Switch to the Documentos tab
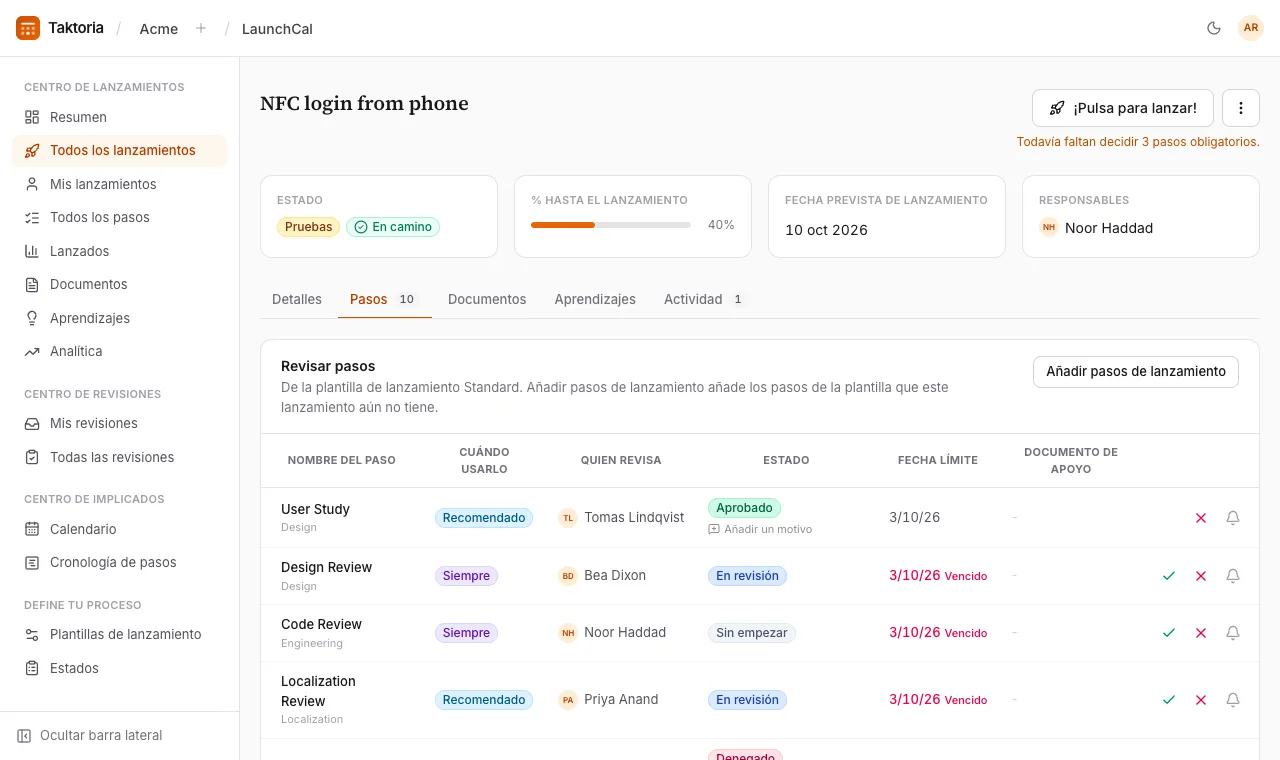Screen dimensions: 1280x760 pyautogui.click(x=487, y=299)
